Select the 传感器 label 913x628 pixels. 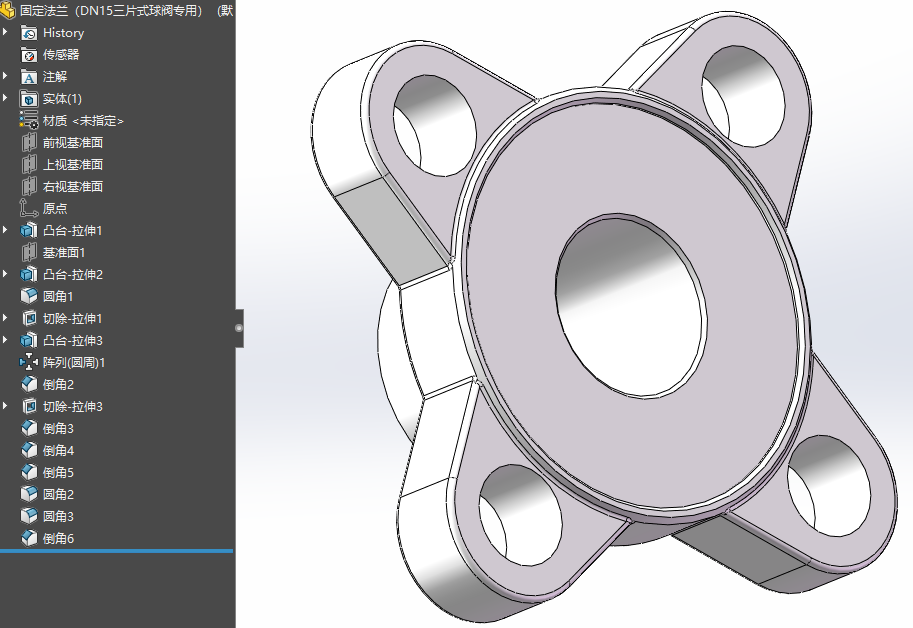(x=61, y=55)
